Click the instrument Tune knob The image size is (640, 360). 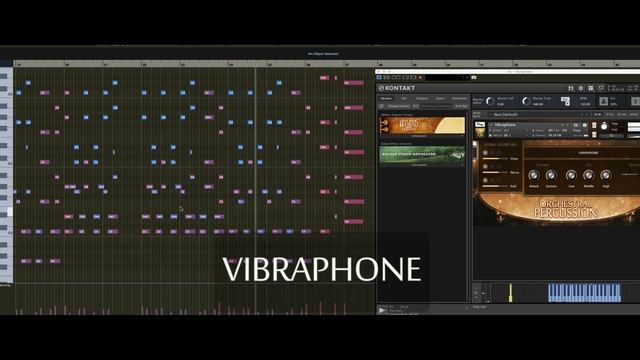click(604, 127)
